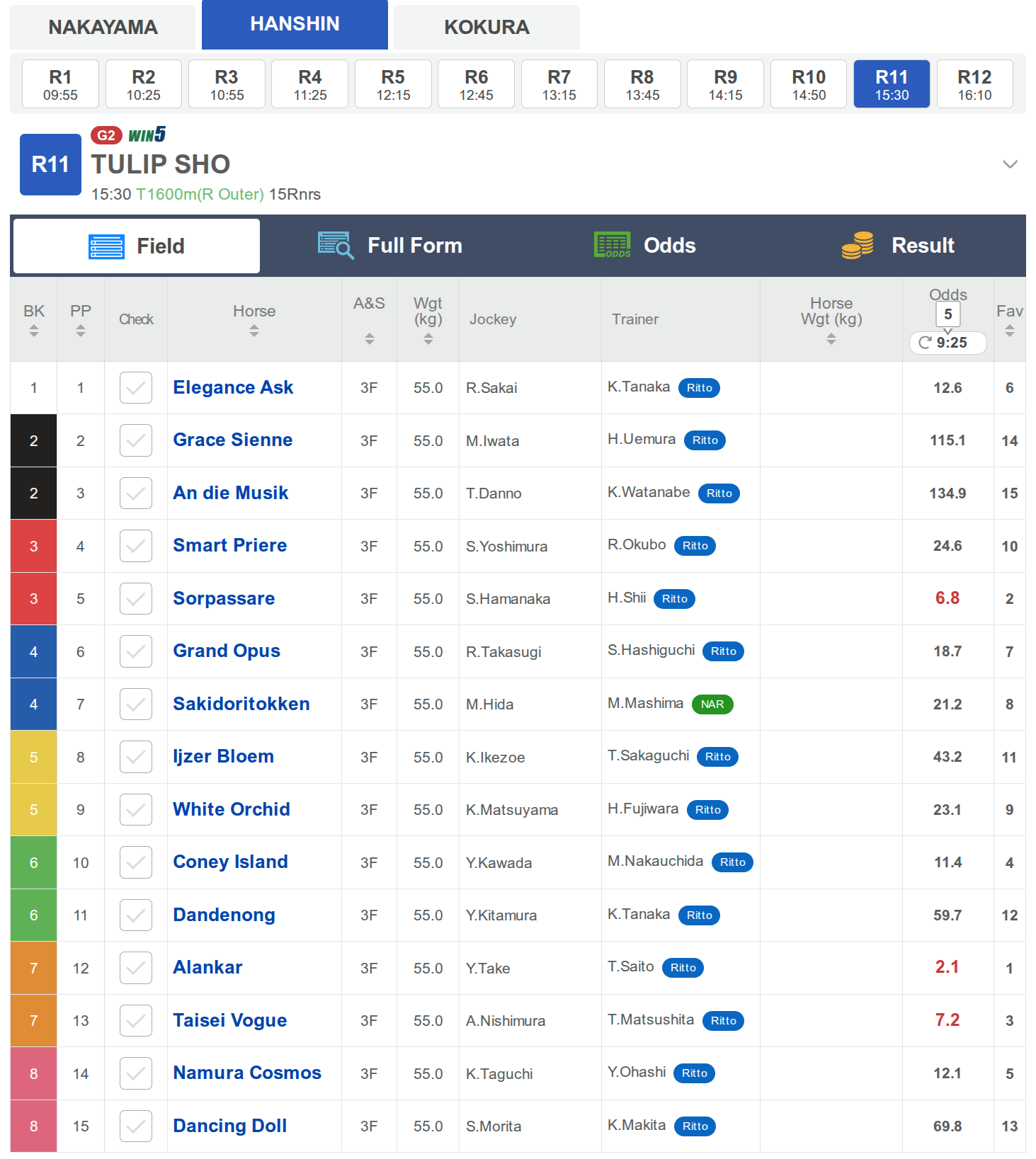Click Ritto badge next to Y.Ohashi
Image resolution: width=1036 pixels, height=1159 pixels.
(695, 1073)
